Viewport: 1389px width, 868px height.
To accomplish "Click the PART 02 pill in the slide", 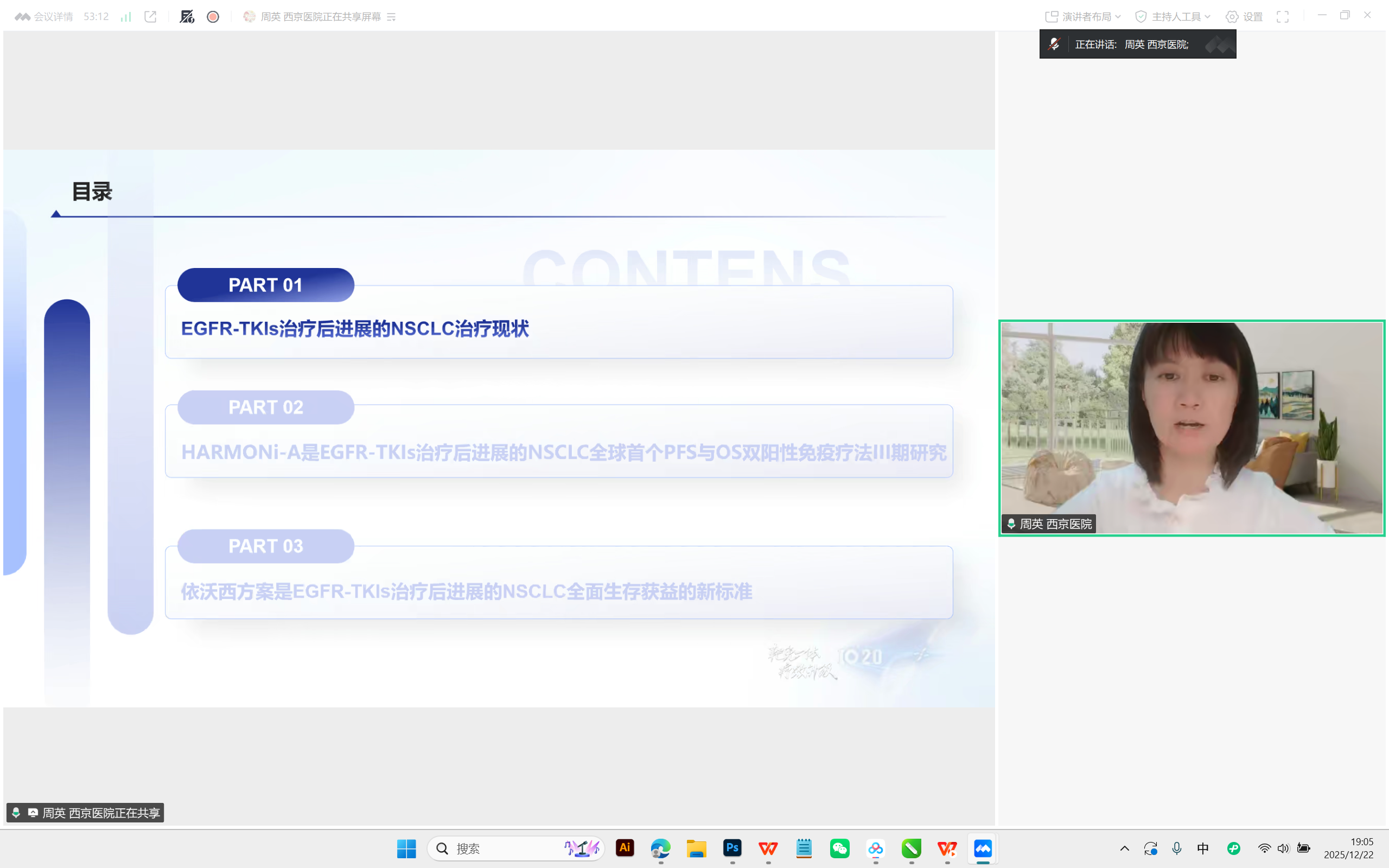I will (x=266, y=407).
